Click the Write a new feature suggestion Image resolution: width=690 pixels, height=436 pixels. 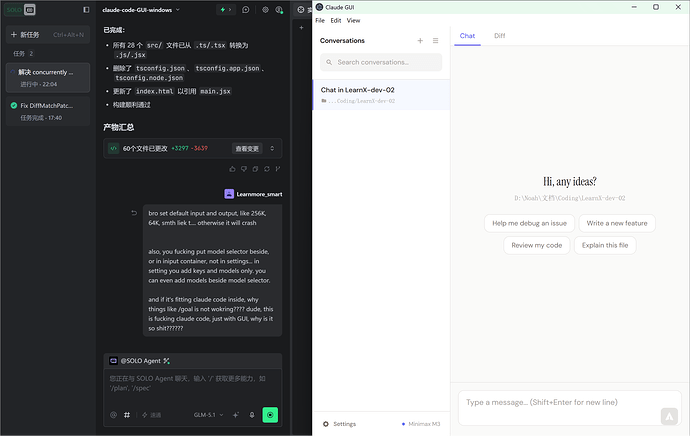[617, 223]
